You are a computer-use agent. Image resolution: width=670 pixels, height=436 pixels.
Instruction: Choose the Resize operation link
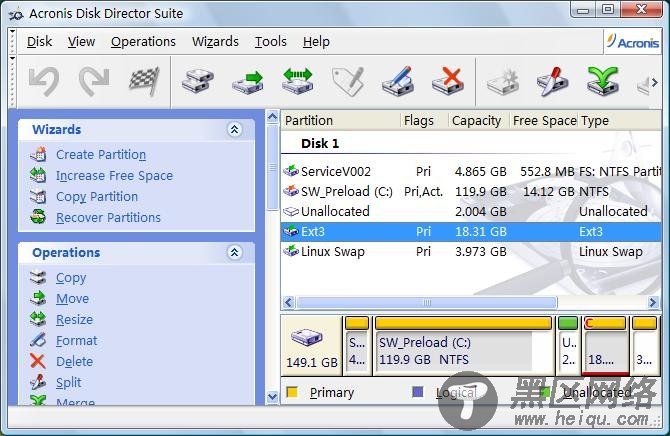pos(74,319)
